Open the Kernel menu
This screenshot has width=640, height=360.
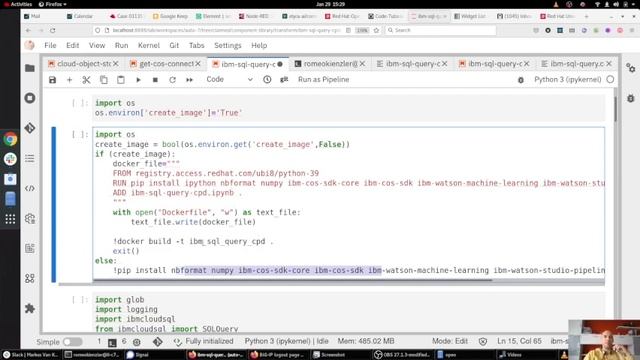(149, 45)
